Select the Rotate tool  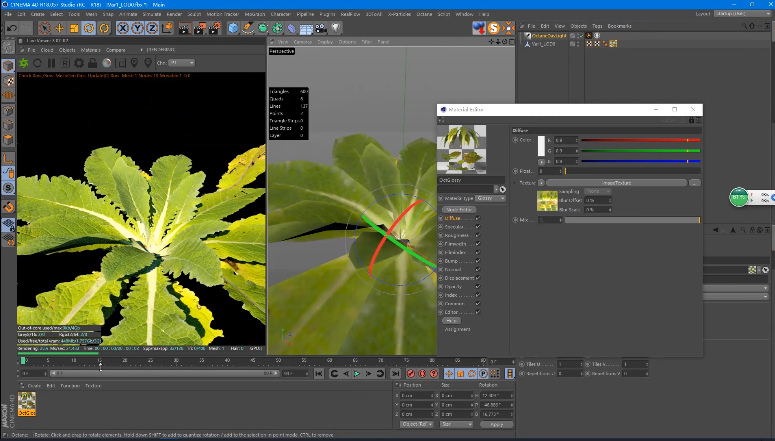click(x=89, y=28)
